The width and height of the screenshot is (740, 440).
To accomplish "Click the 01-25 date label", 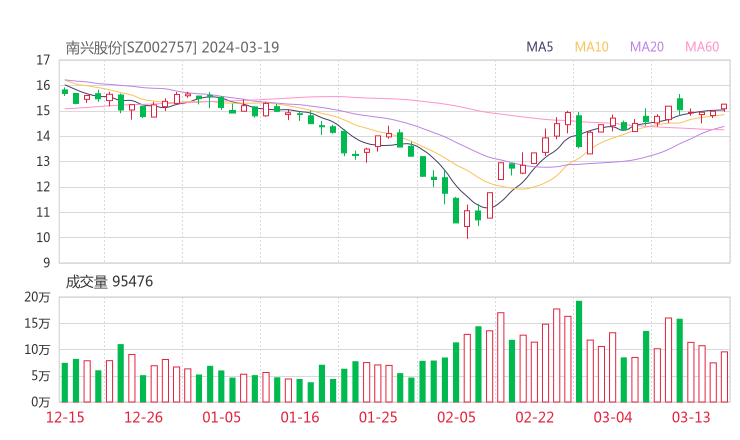I will 378,417.
